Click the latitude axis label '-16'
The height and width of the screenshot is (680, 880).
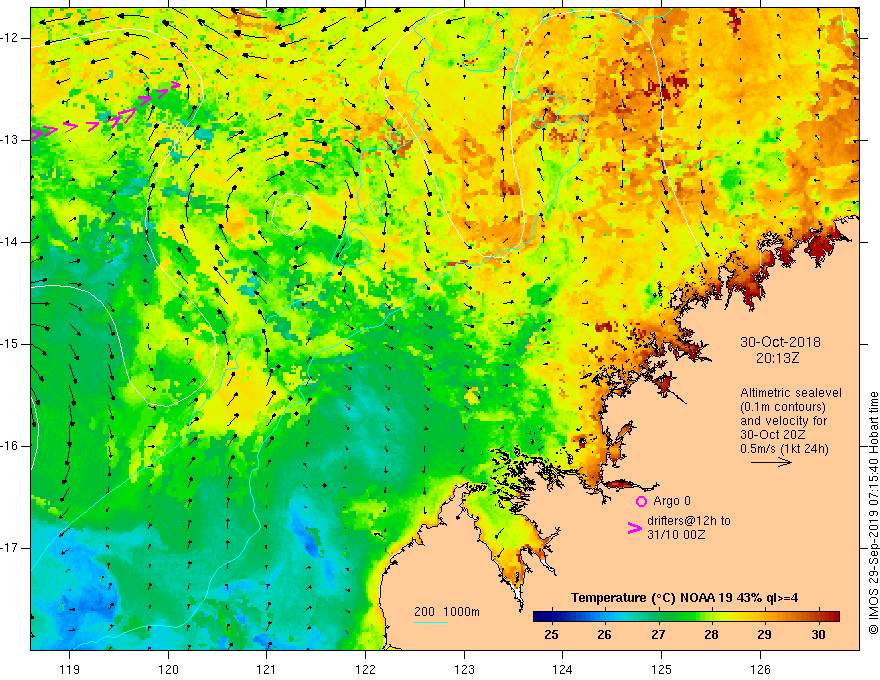9,446
